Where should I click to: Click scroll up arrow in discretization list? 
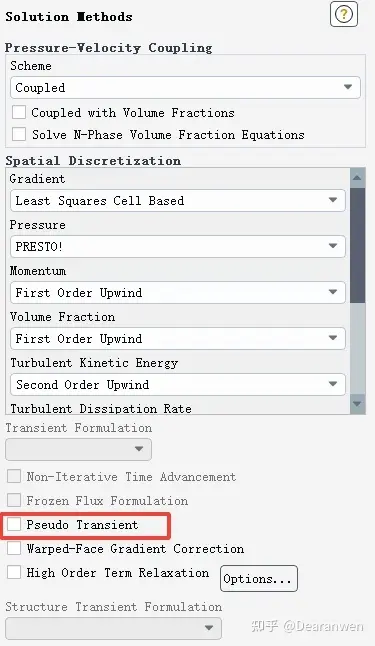[357, 178]
